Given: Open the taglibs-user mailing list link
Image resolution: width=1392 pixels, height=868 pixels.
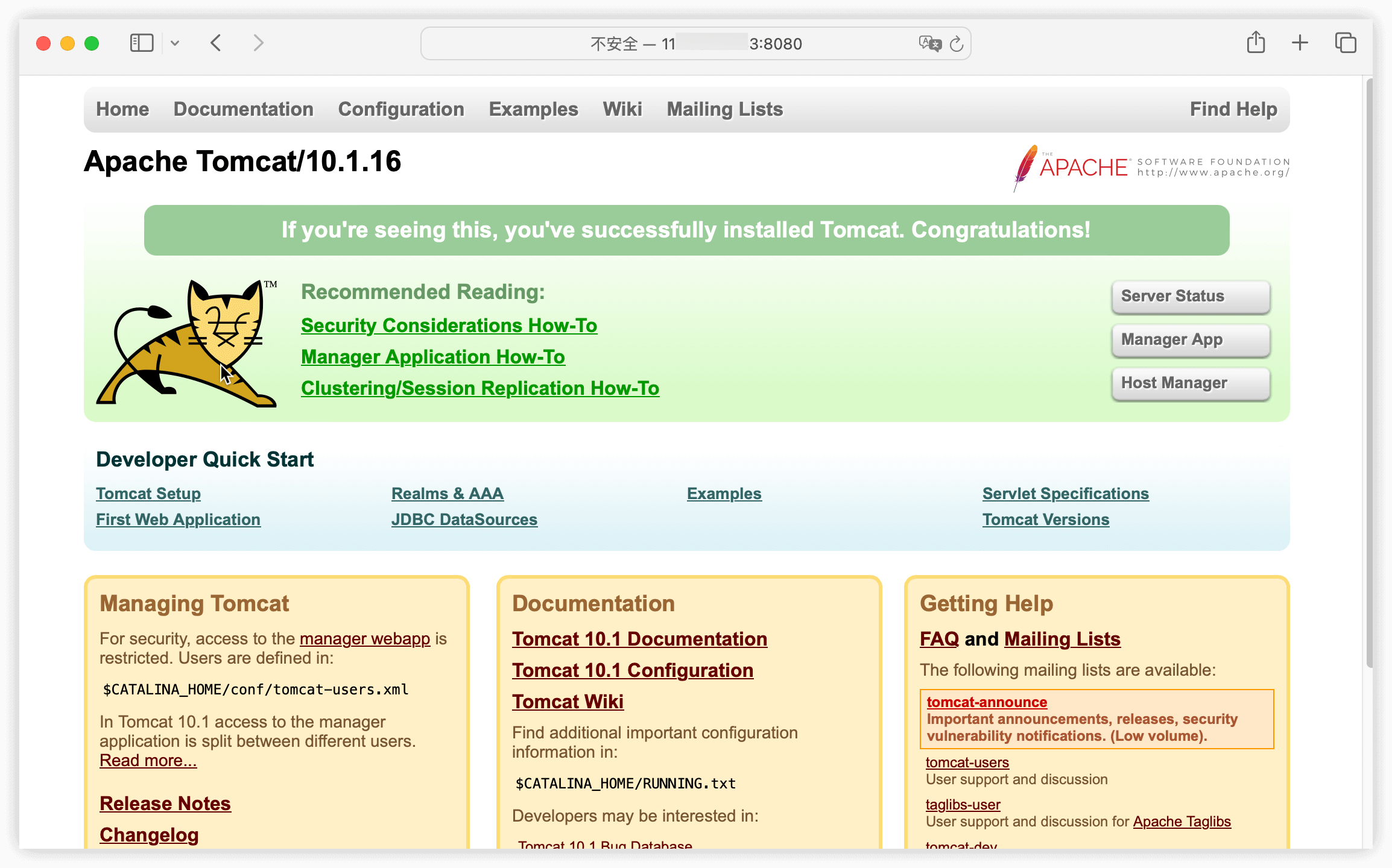Looking at the screenshot, I should (963, 805).
